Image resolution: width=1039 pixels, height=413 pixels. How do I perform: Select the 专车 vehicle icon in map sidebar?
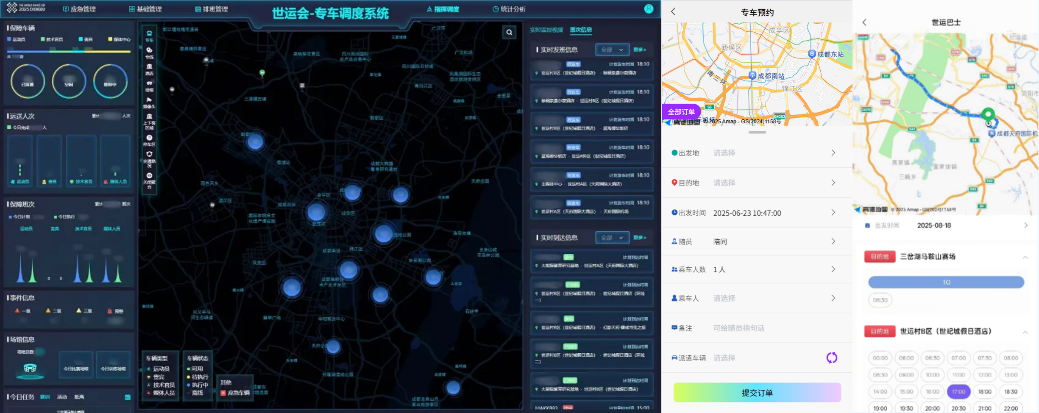point(149,37)
